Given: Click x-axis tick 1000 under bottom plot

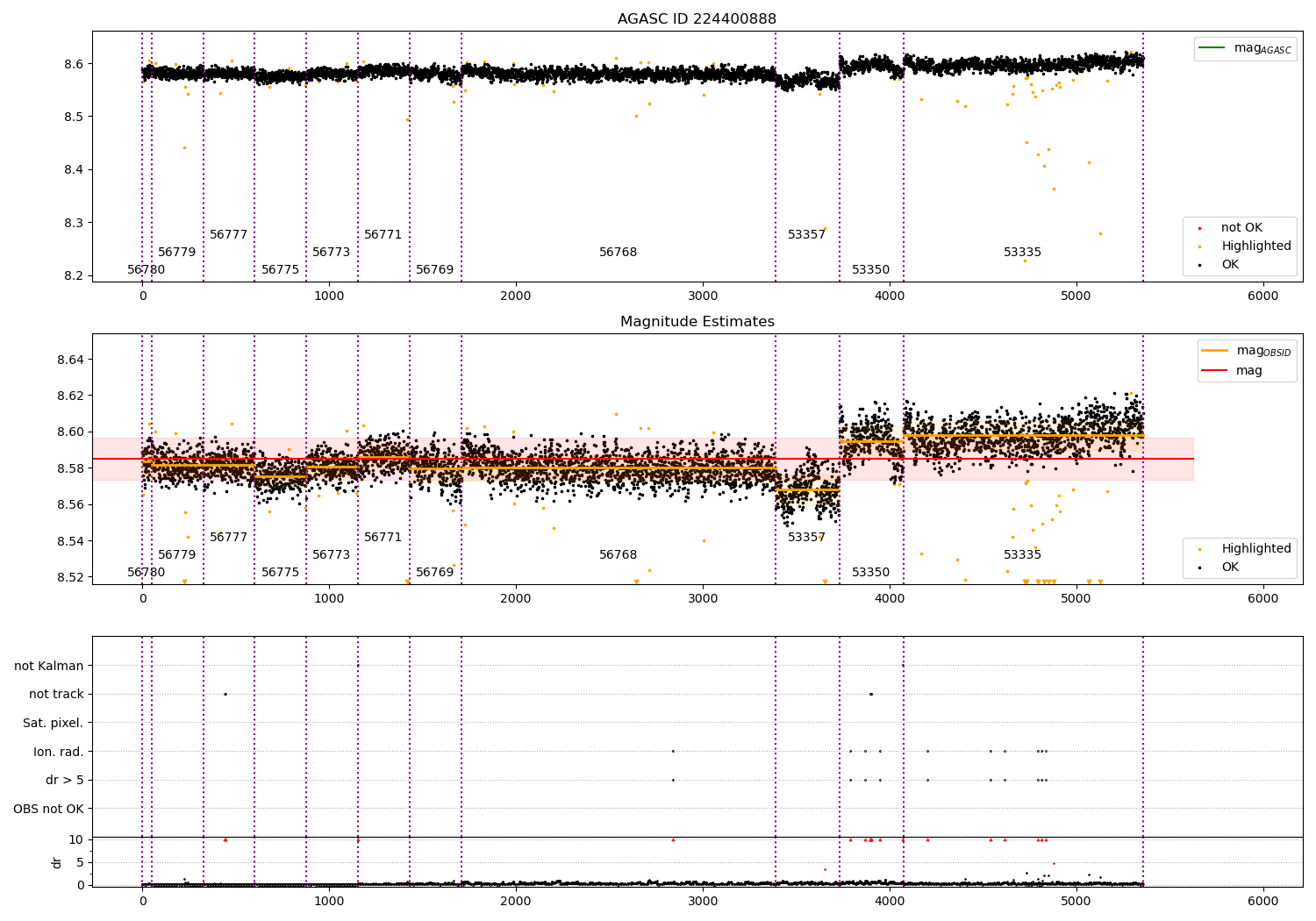Looking at the screenshot, I should point(329,901).
